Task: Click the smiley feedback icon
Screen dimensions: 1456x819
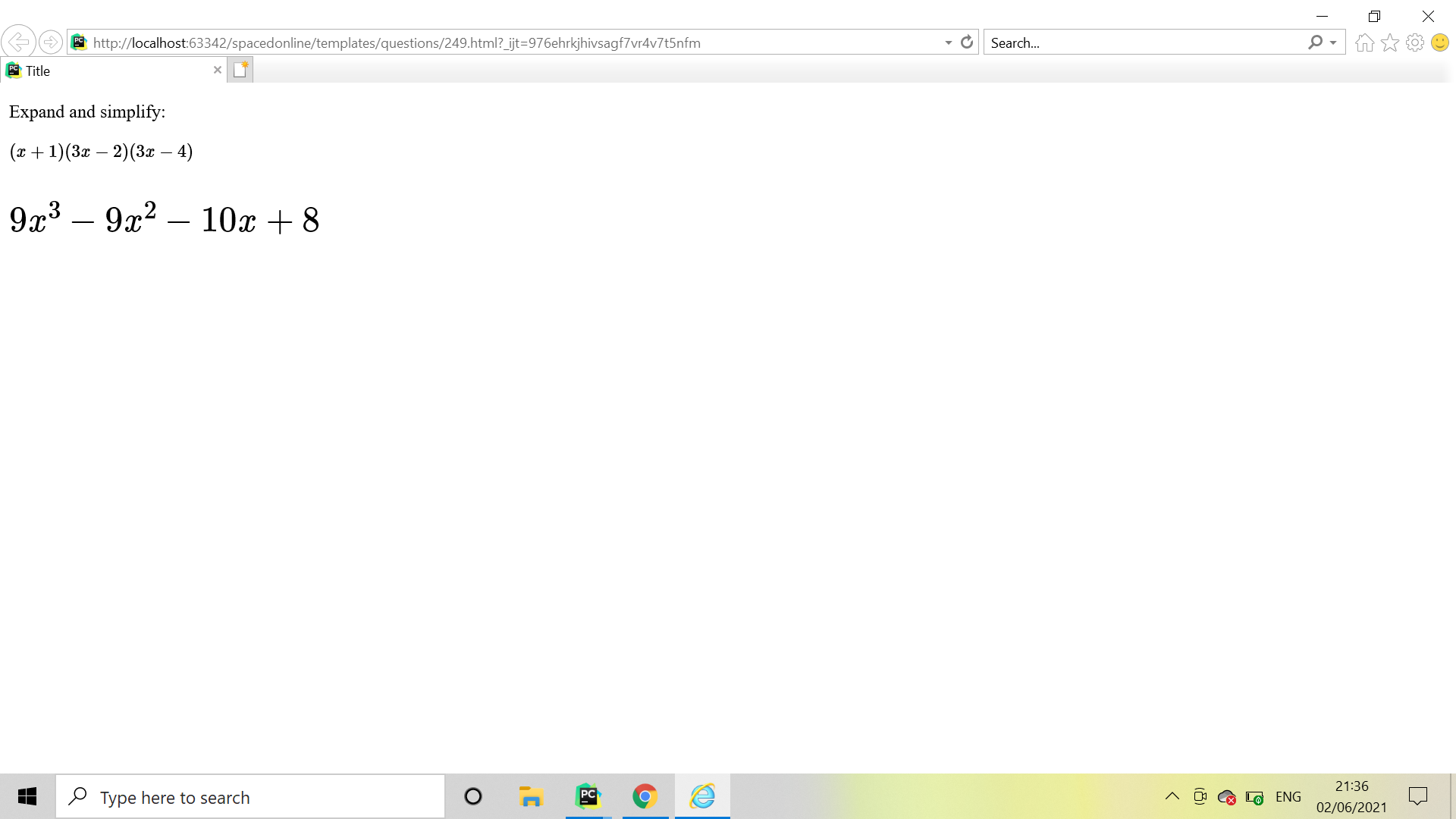Action: pos(1439,42)
